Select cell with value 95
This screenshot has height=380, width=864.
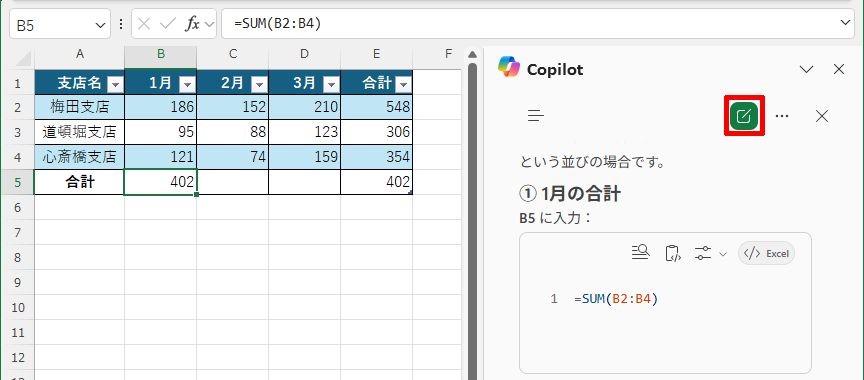tap(161, 132)
